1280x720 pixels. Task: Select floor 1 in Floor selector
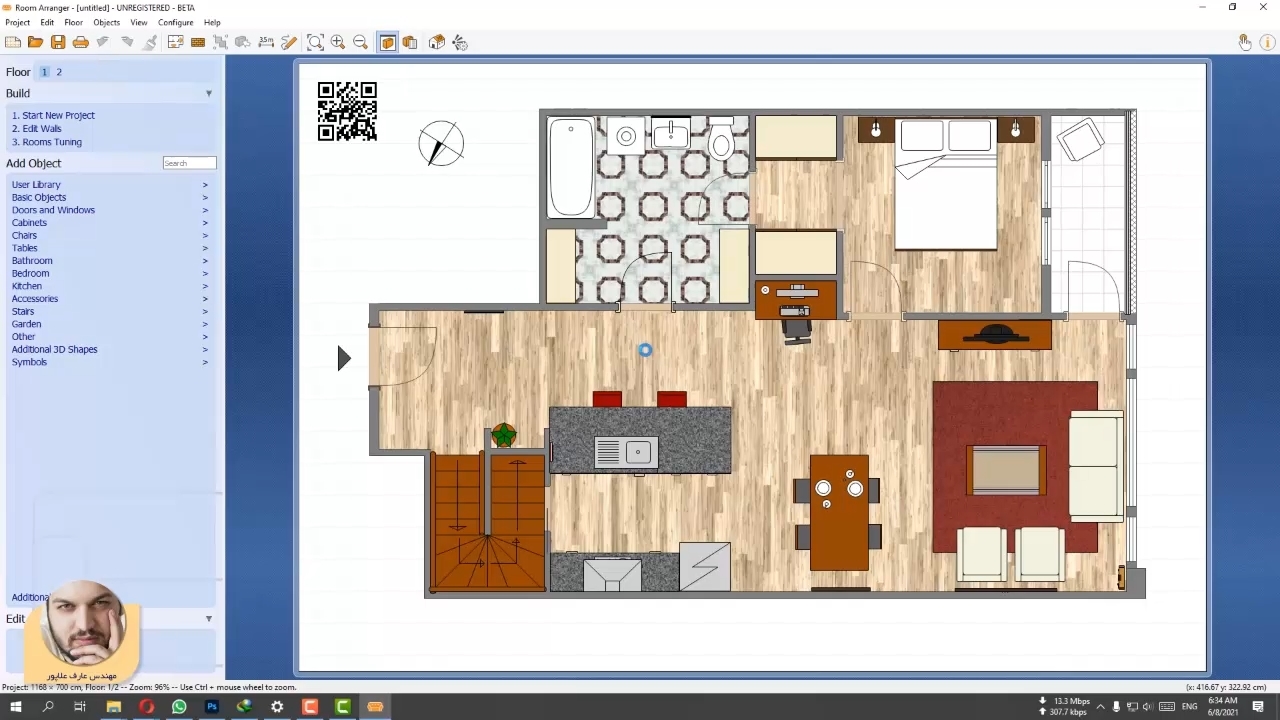[x=44, y=72]
